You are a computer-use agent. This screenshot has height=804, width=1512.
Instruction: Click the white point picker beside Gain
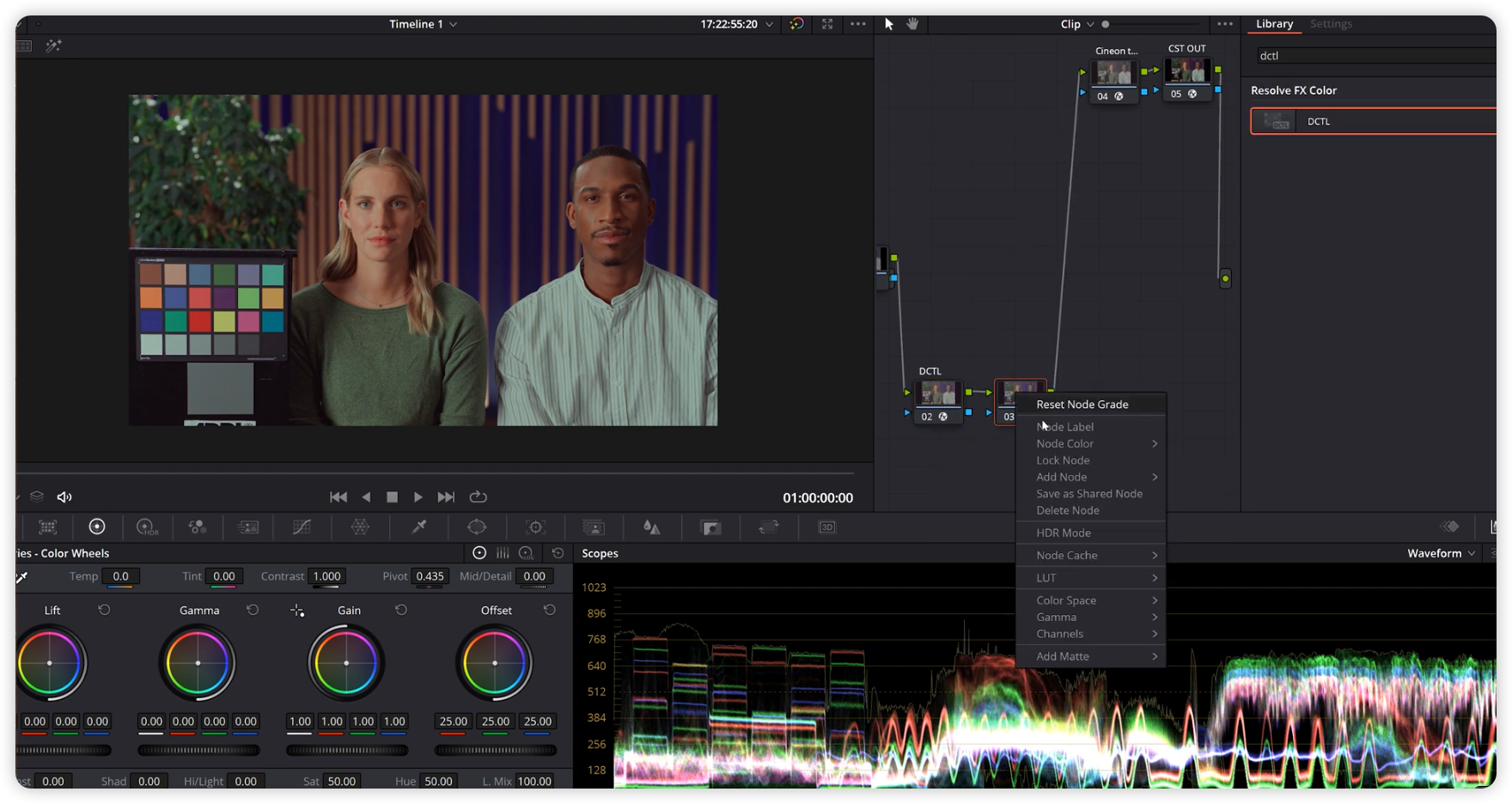297,610
